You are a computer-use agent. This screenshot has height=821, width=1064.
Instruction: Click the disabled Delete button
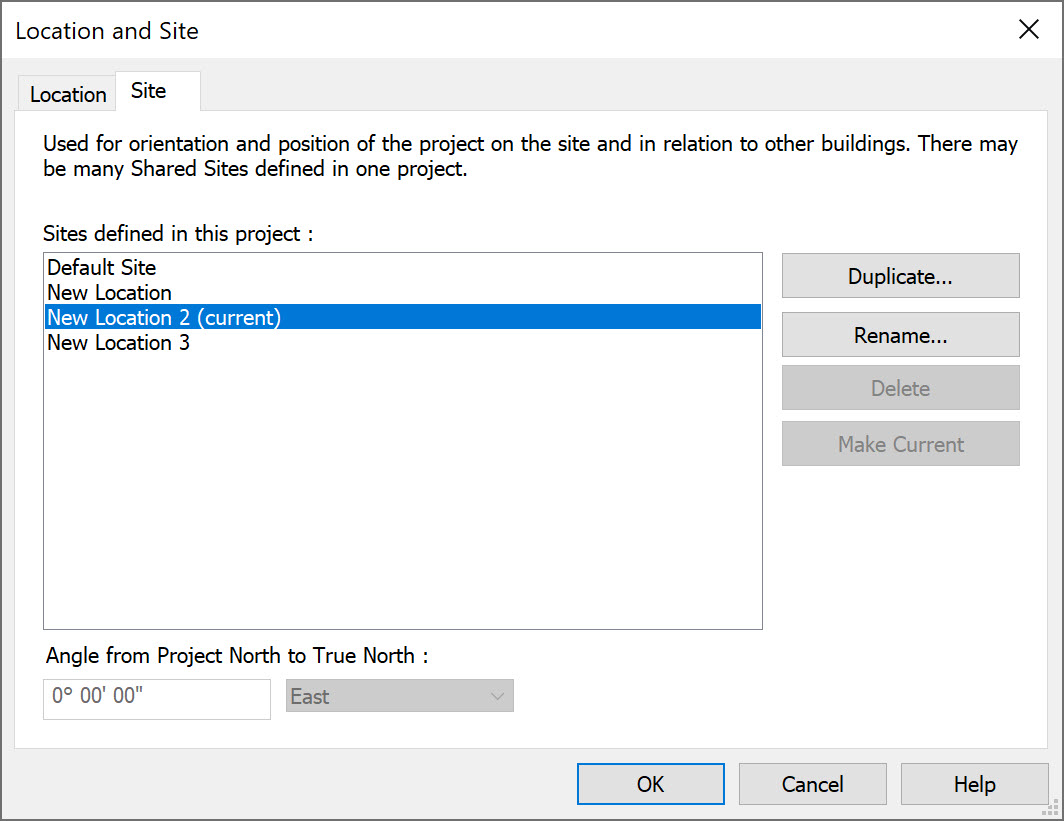click(x=899, y=388)
